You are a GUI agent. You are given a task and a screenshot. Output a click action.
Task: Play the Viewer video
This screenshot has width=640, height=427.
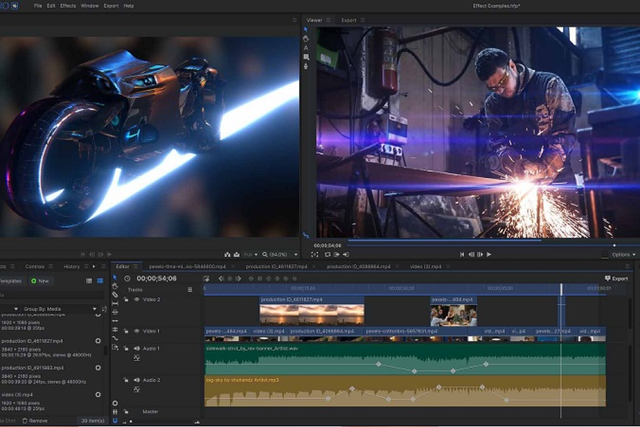489,254
